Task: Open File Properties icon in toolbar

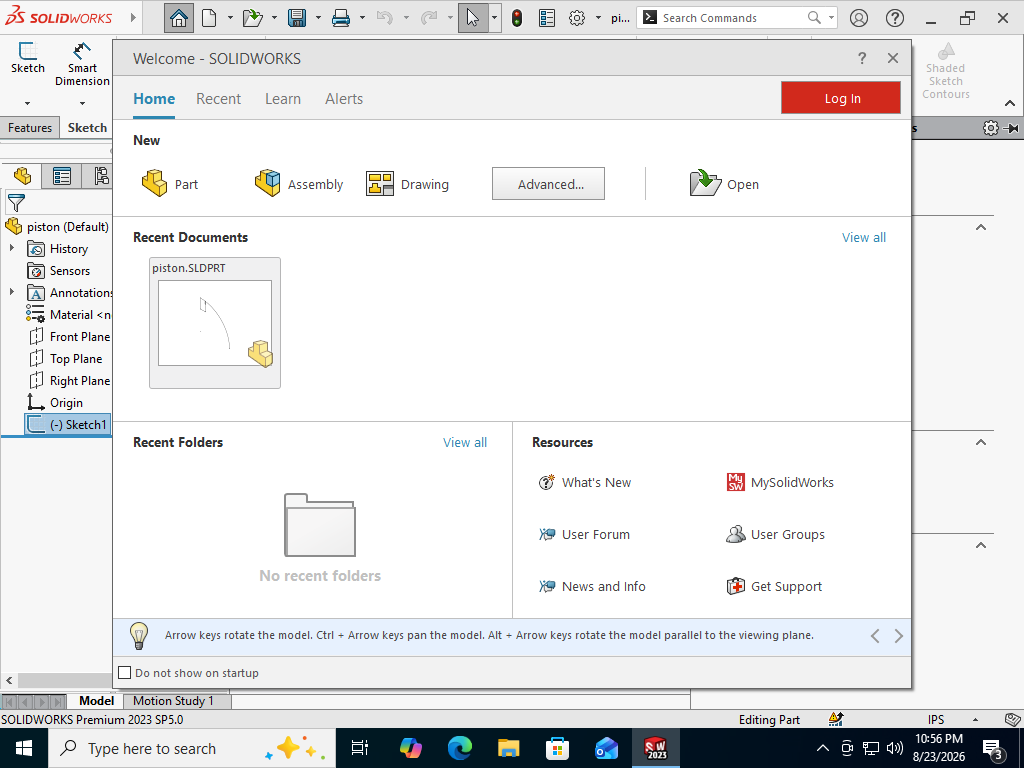Action: (547, 18)
